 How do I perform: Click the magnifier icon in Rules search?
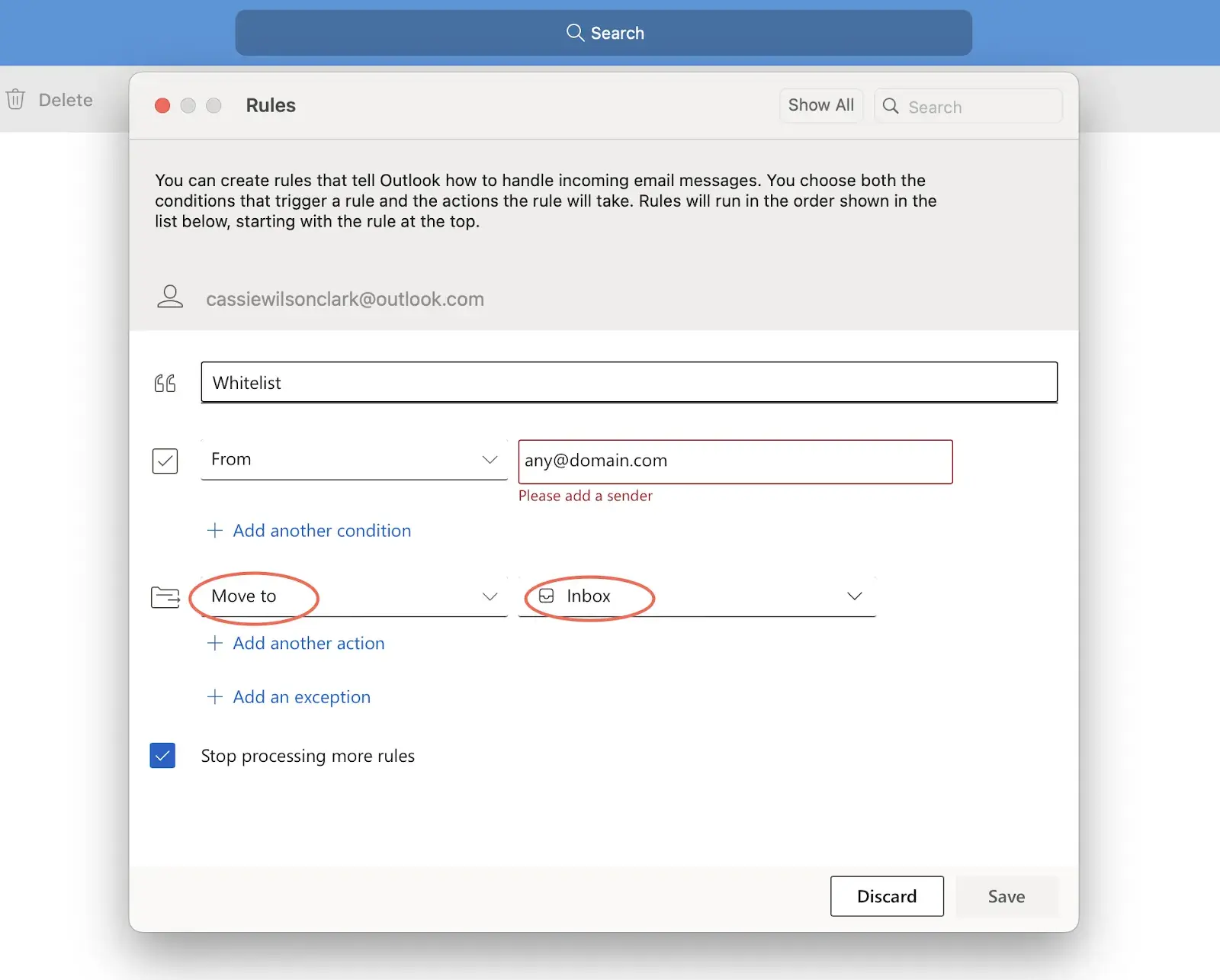pos(891,106)
